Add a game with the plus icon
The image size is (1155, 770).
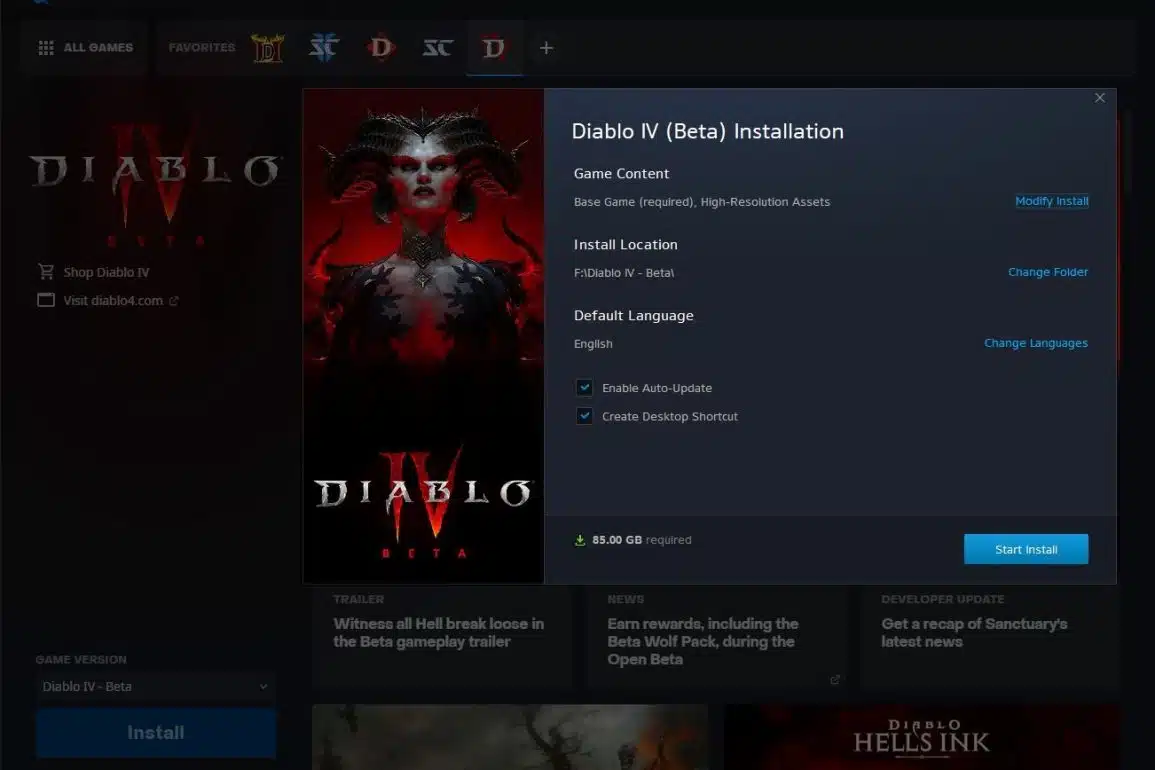(546, 48)
